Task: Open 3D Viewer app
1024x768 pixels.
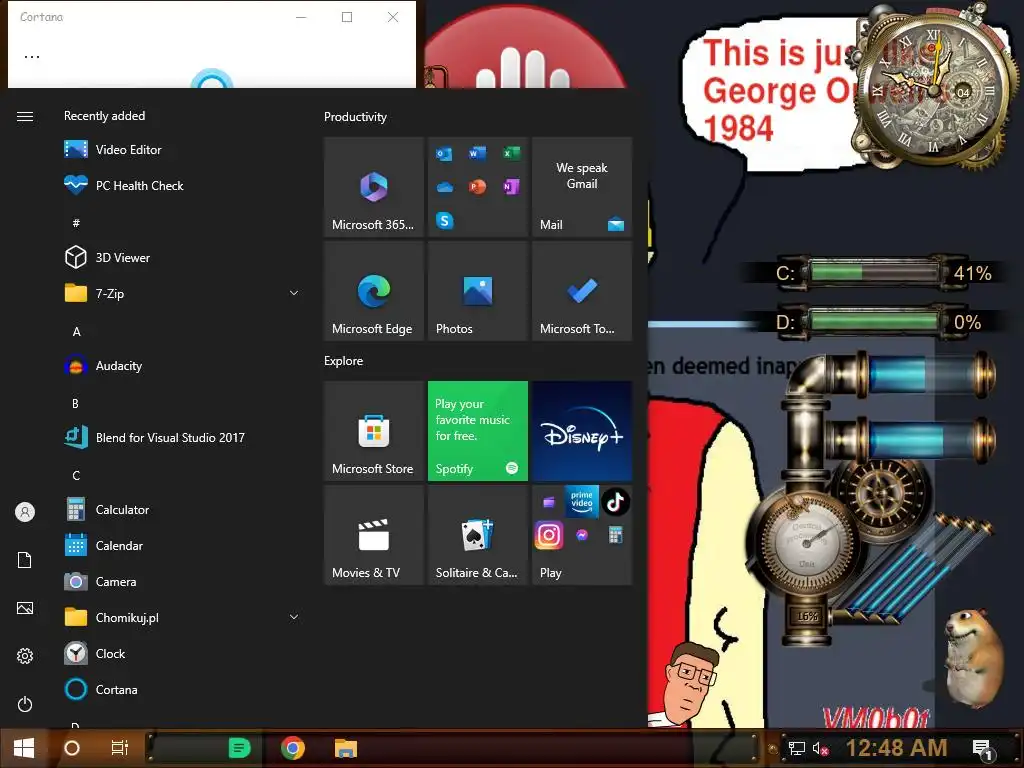Action: click(x=183, y=257)
